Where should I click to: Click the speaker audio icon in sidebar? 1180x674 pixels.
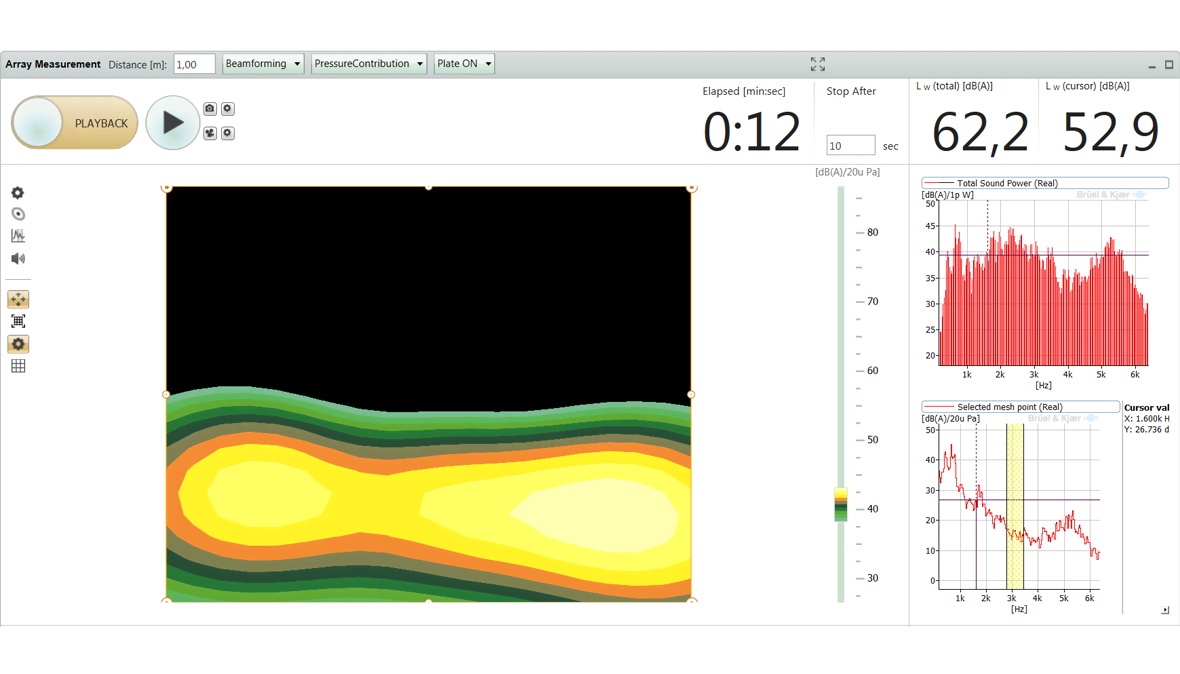point(18,258)
